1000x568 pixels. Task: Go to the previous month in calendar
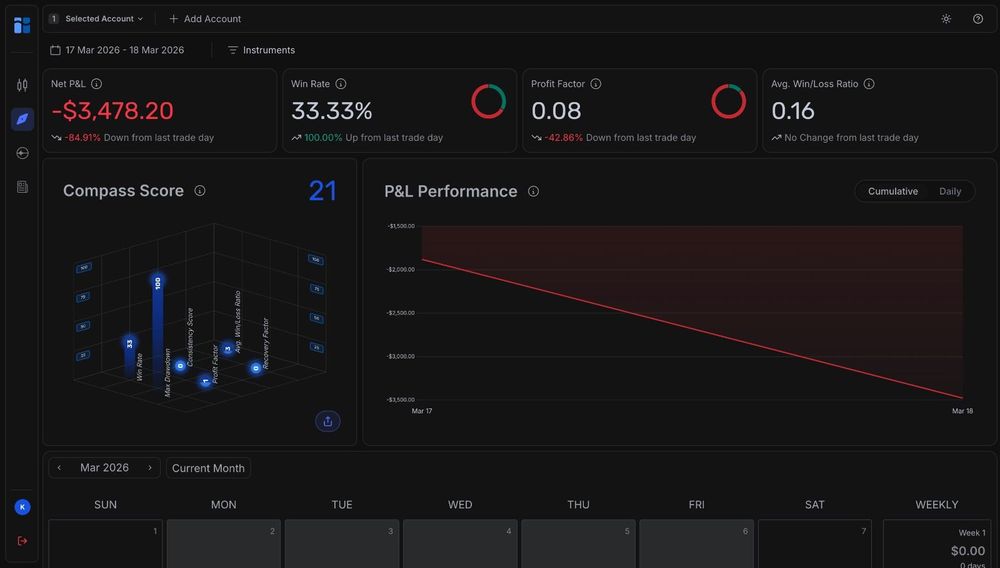(x=59, y=468)
